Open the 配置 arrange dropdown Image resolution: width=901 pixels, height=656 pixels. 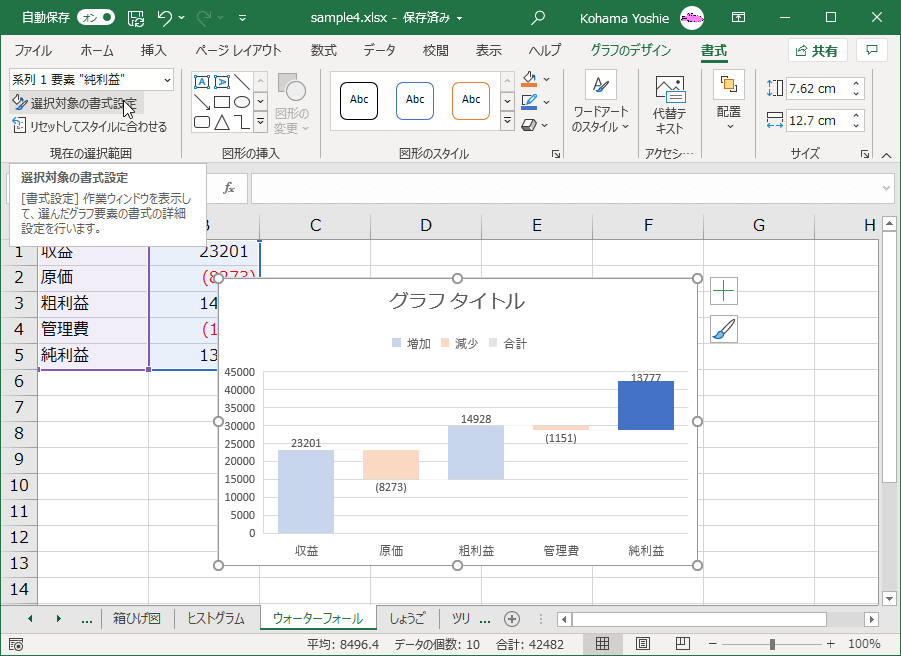point(729,102)
